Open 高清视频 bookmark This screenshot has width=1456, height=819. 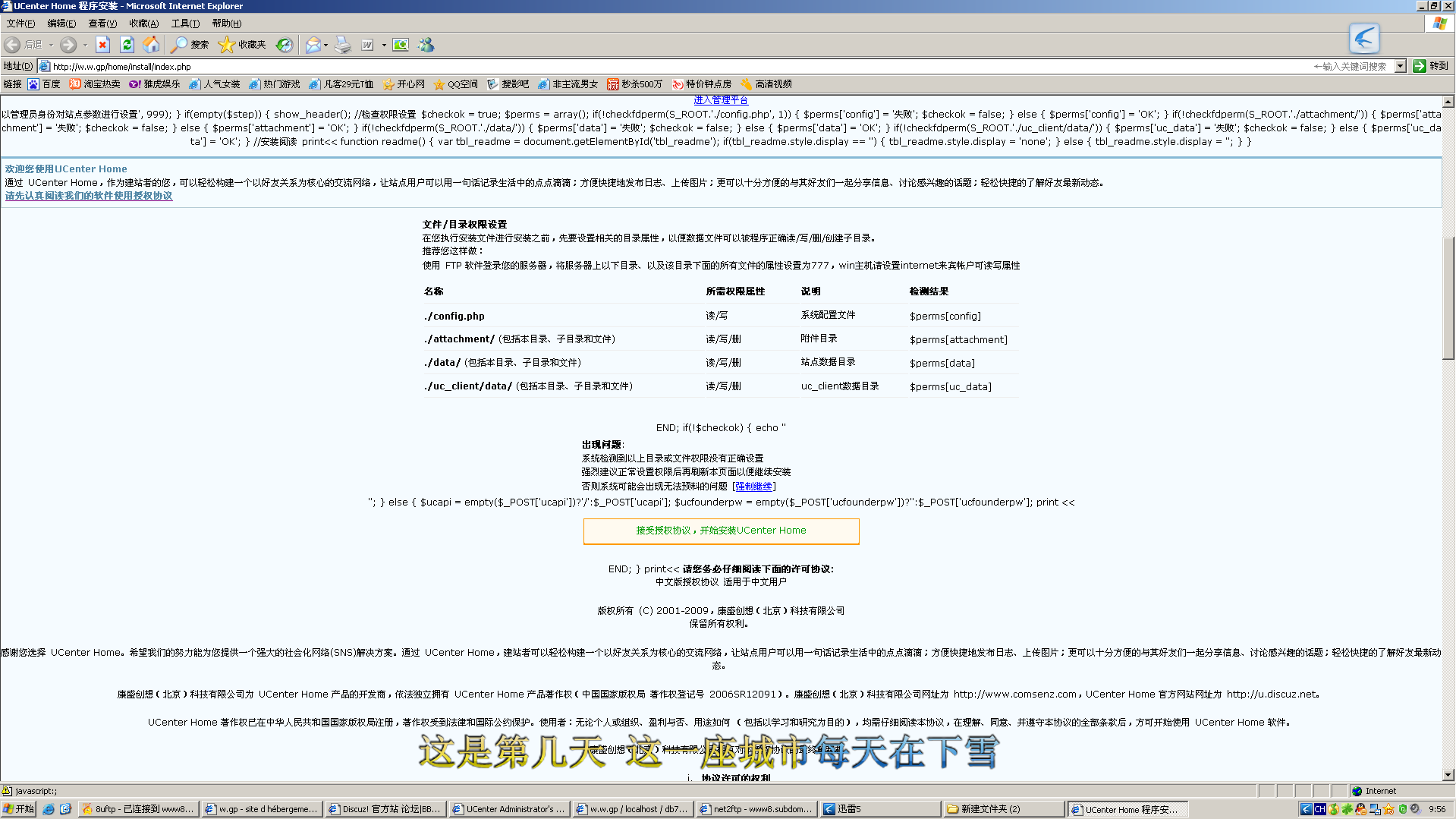[766, 84]
